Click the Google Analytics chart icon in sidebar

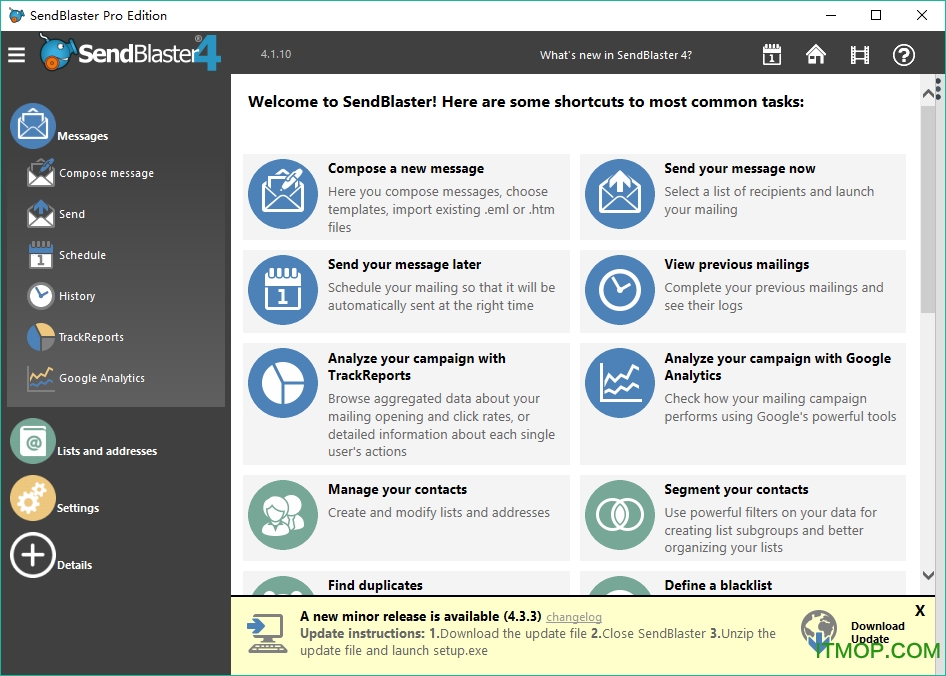41,378
